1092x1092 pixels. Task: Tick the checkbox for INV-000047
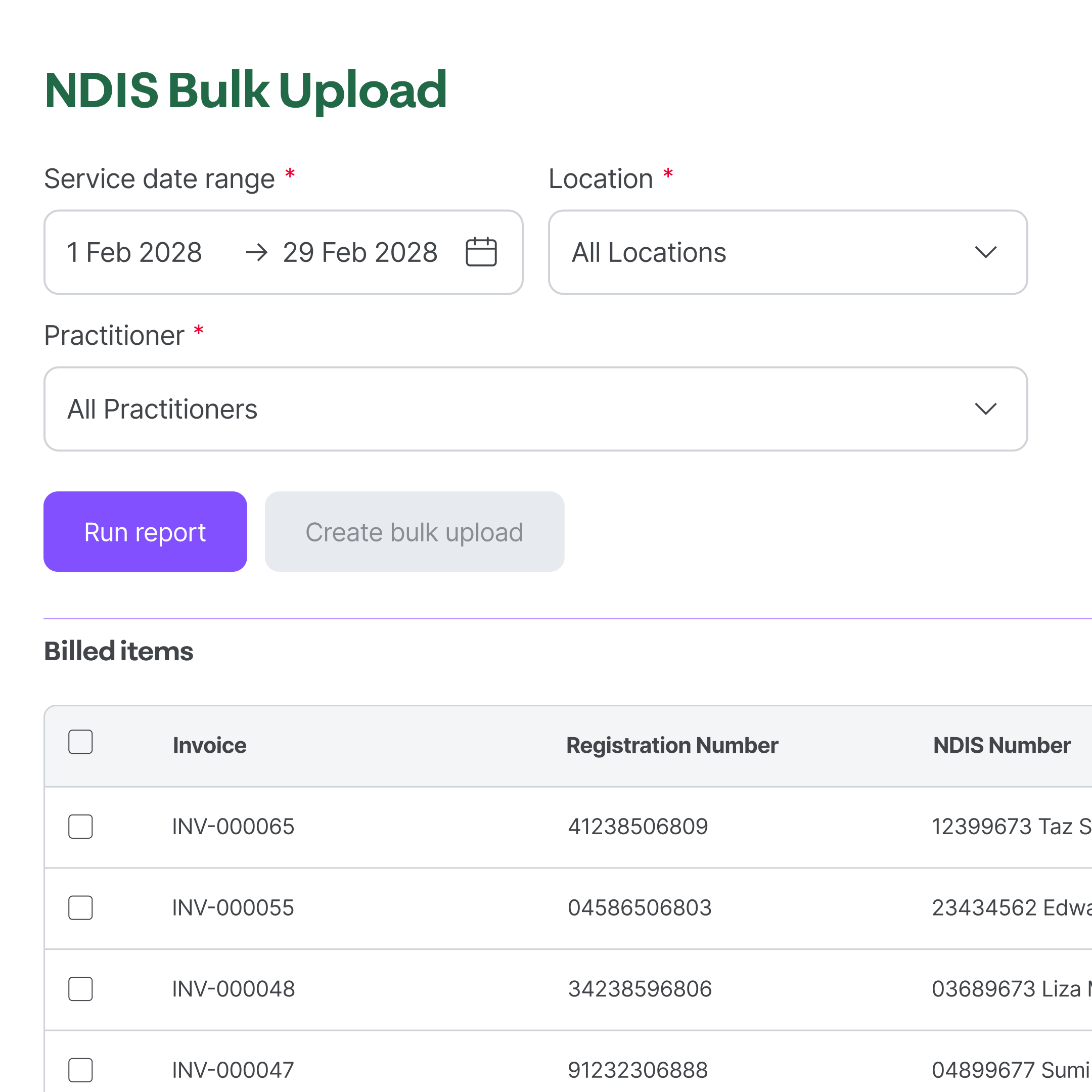[x=81, y=1070]
